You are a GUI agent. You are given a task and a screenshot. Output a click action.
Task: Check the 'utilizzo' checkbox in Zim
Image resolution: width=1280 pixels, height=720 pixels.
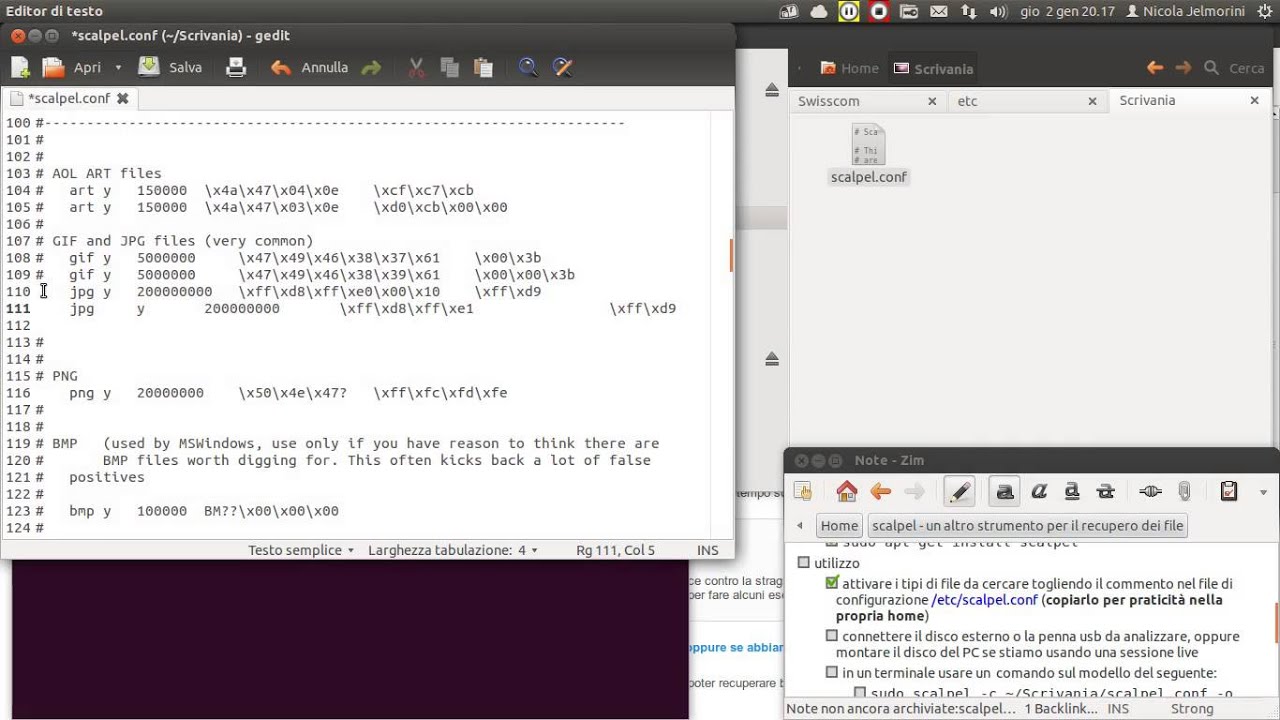pos(803,563)
